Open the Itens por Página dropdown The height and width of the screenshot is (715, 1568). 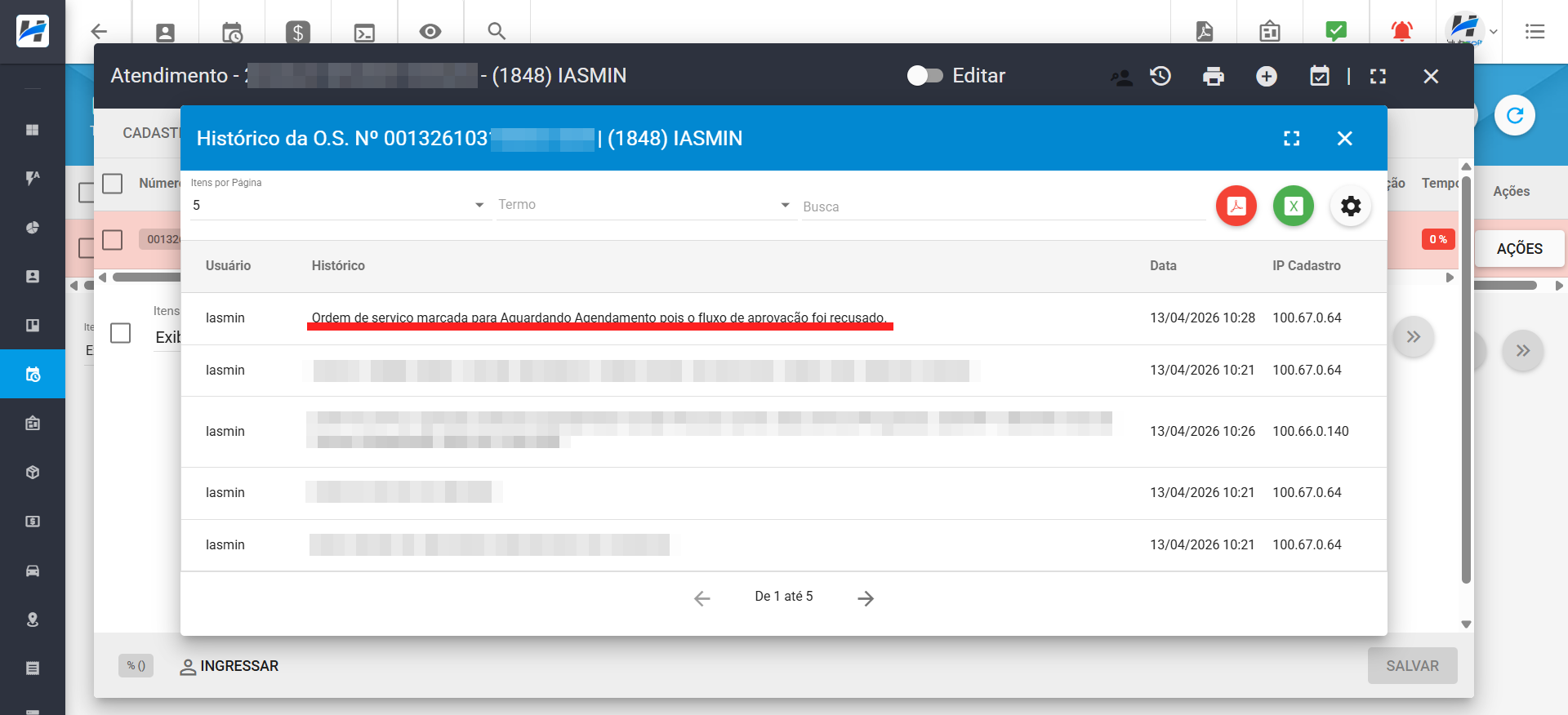[338, 206]
